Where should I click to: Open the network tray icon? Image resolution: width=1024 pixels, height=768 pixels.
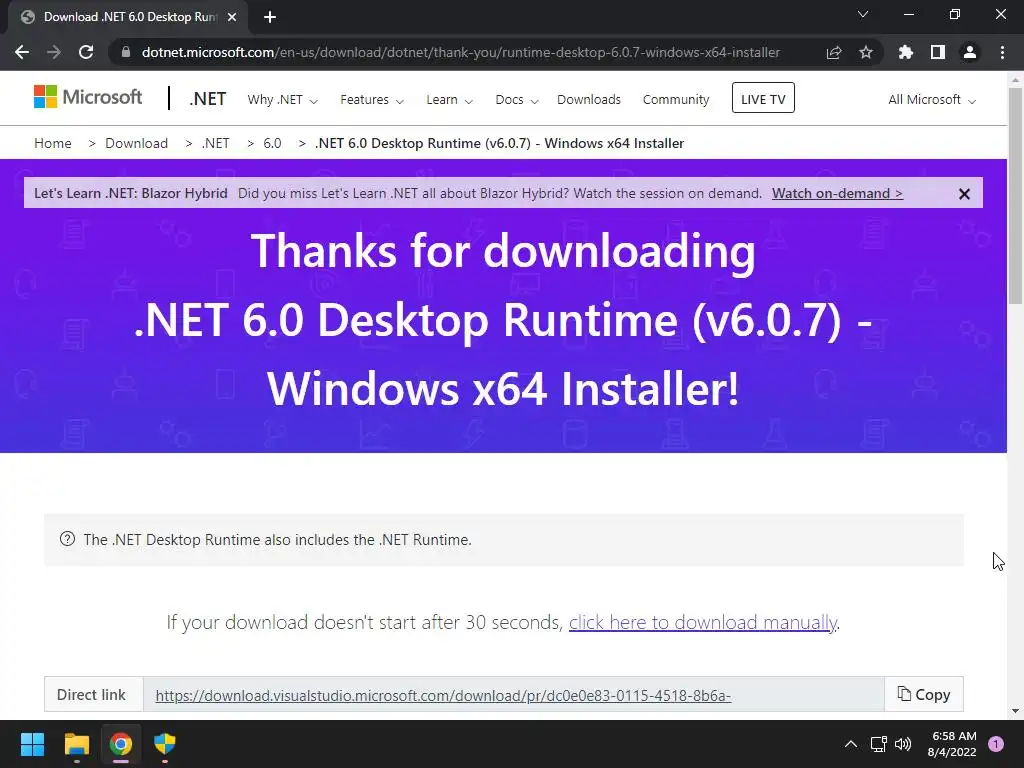pos(878,744)
